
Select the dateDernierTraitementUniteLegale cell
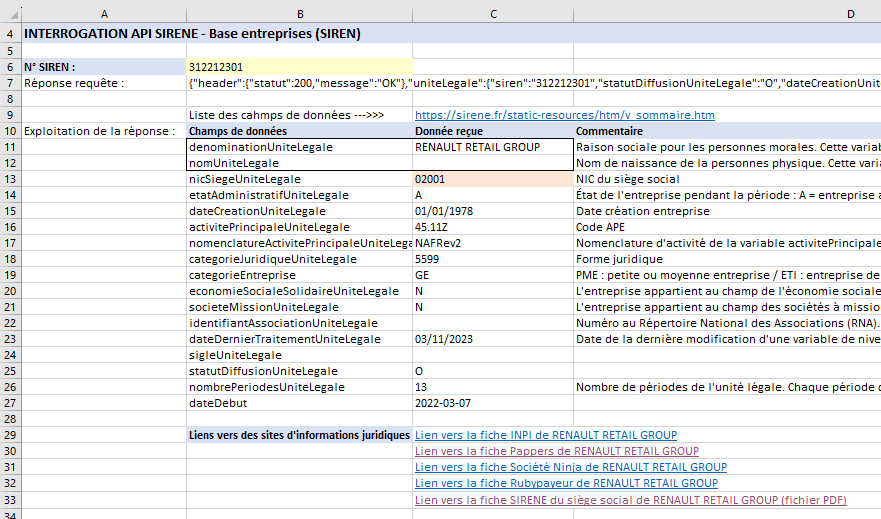299,339
